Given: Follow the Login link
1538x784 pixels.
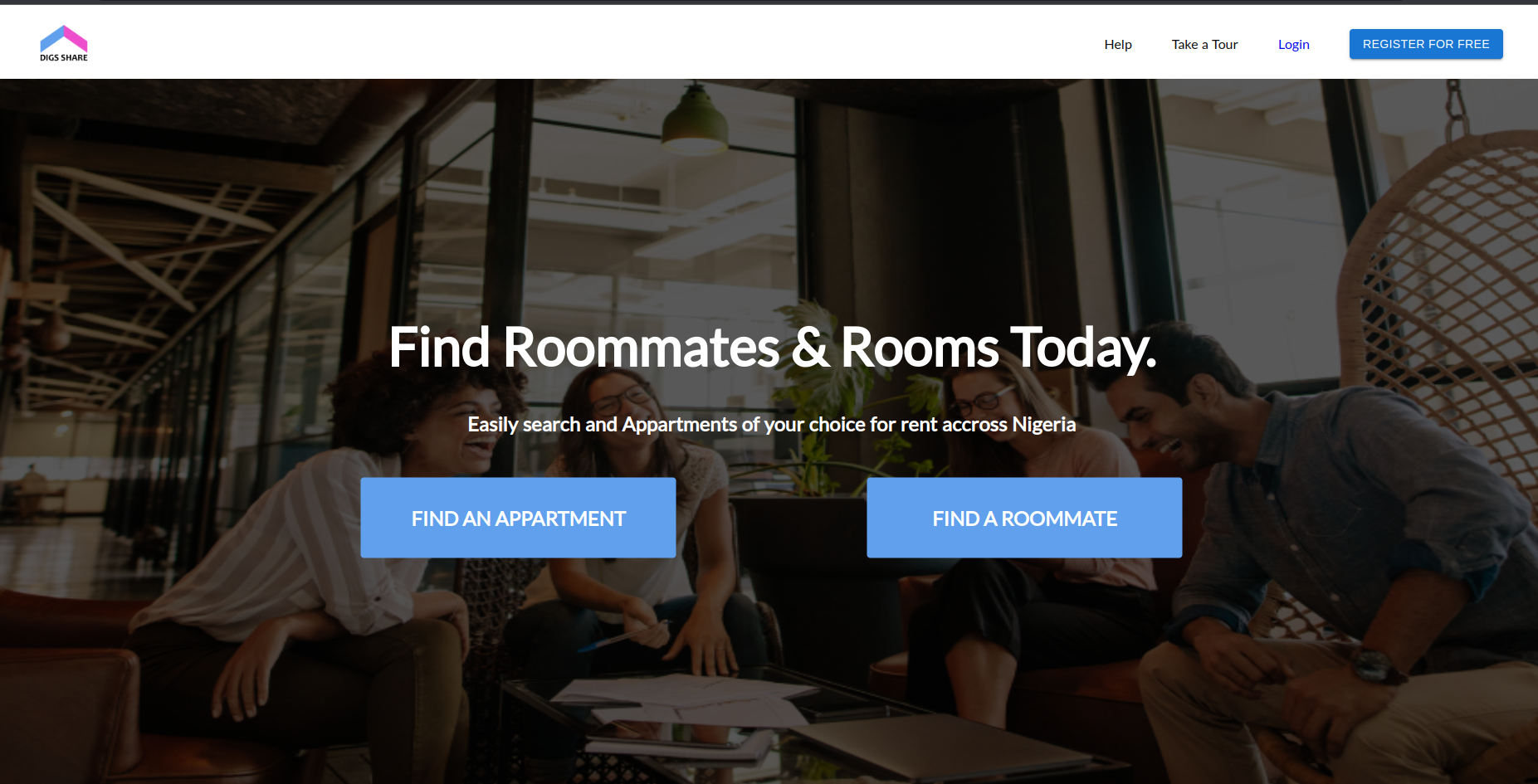Looking at the screenshot, I should pos(1293,44).
